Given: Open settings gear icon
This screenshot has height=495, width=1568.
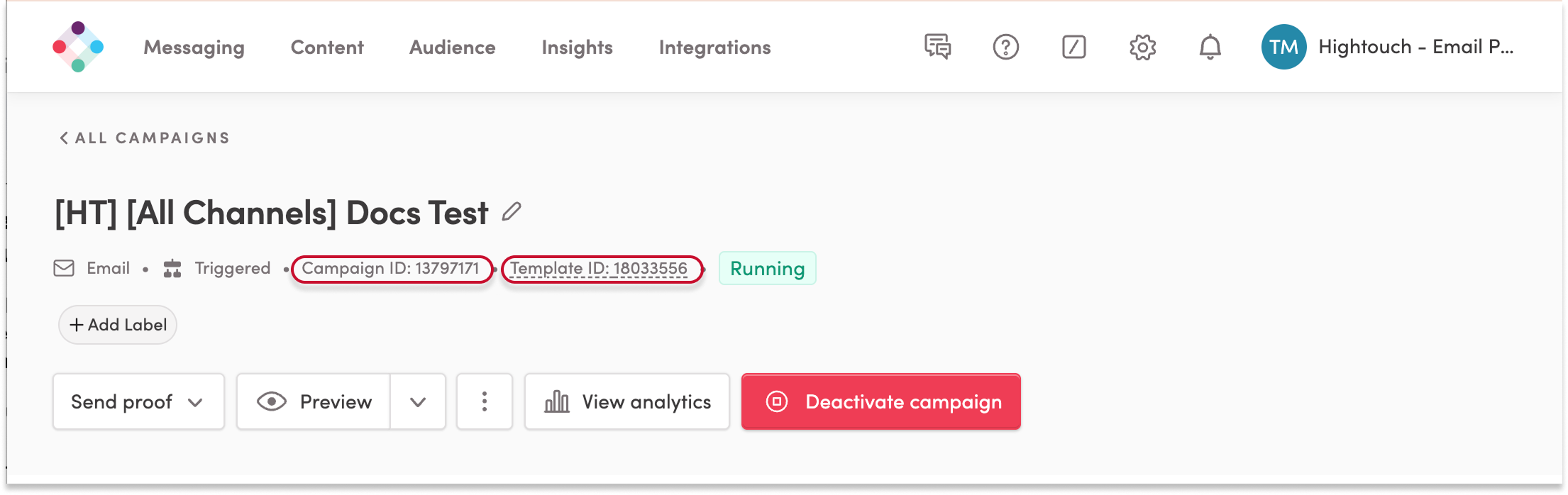Looking at the screenshot, I should click(1142, 47).
